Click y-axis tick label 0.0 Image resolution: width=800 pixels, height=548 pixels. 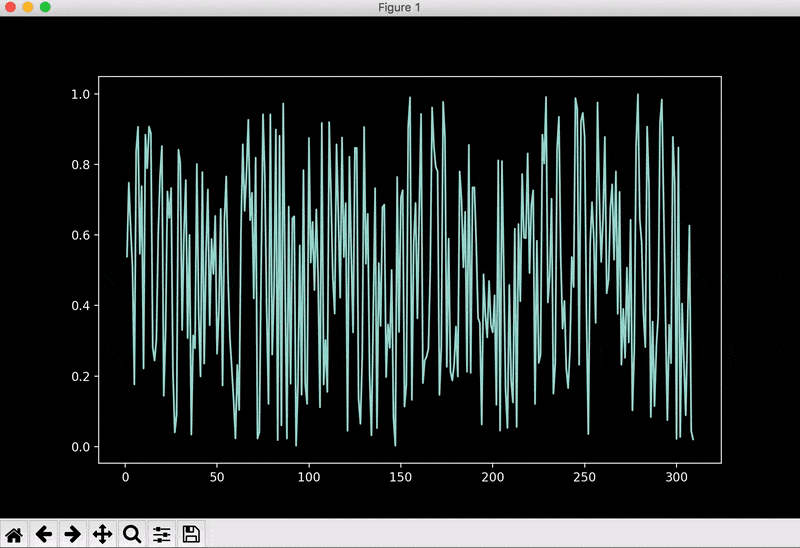point(80,447)
